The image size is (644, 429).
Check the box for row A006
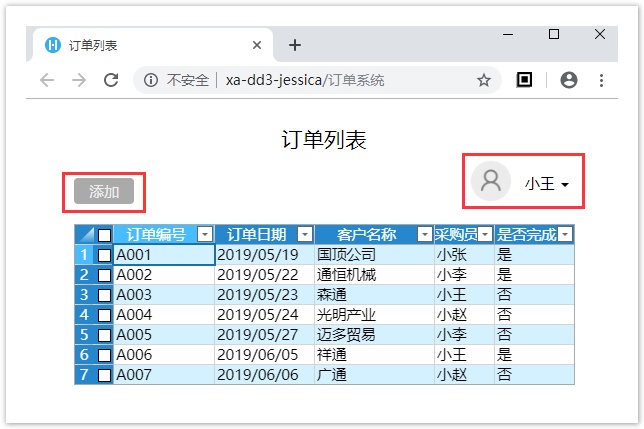pyautogui.click(x=104, y=355)
